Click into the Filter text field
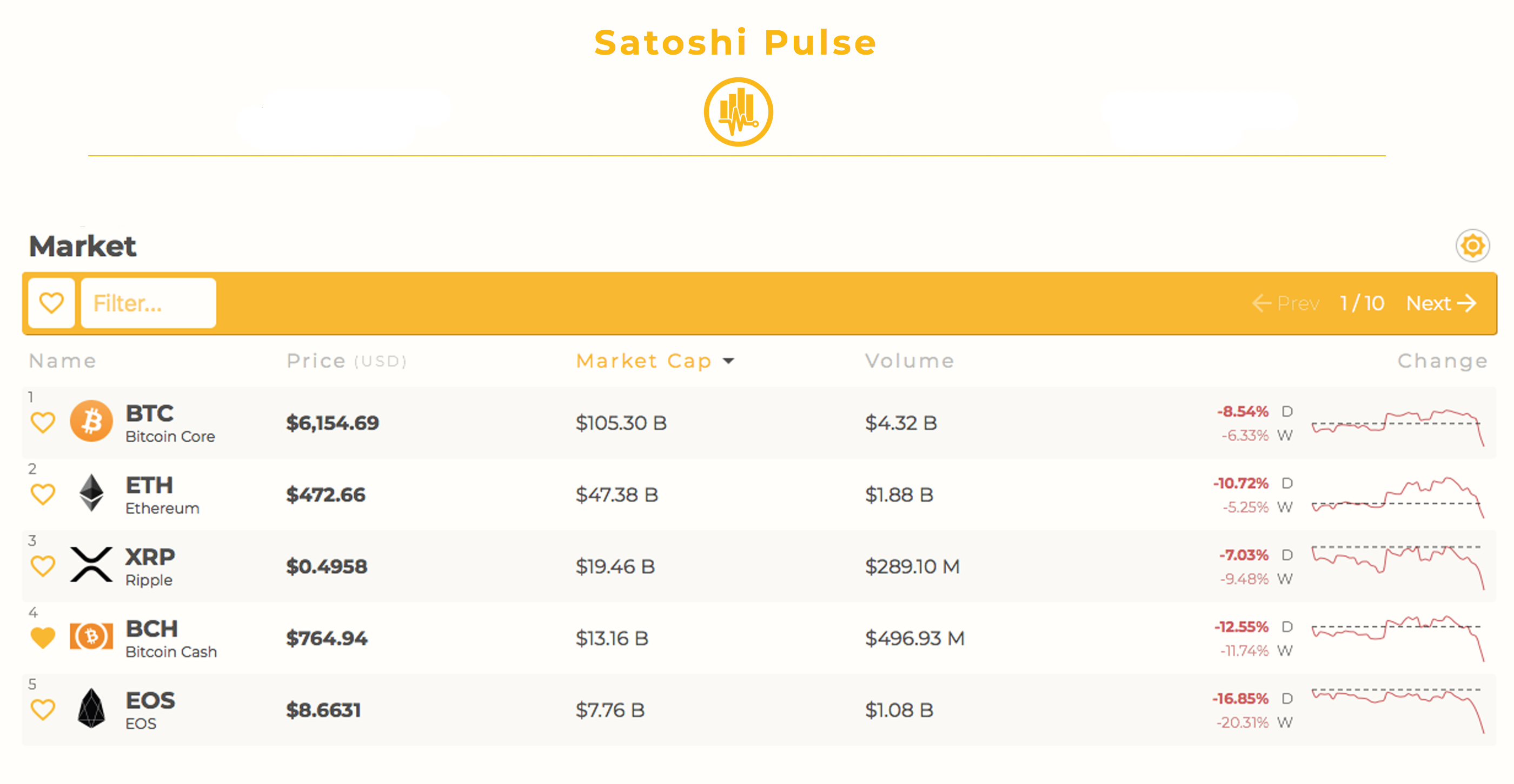Screen dimensions: 1514x784 click(x=148, y=303)
